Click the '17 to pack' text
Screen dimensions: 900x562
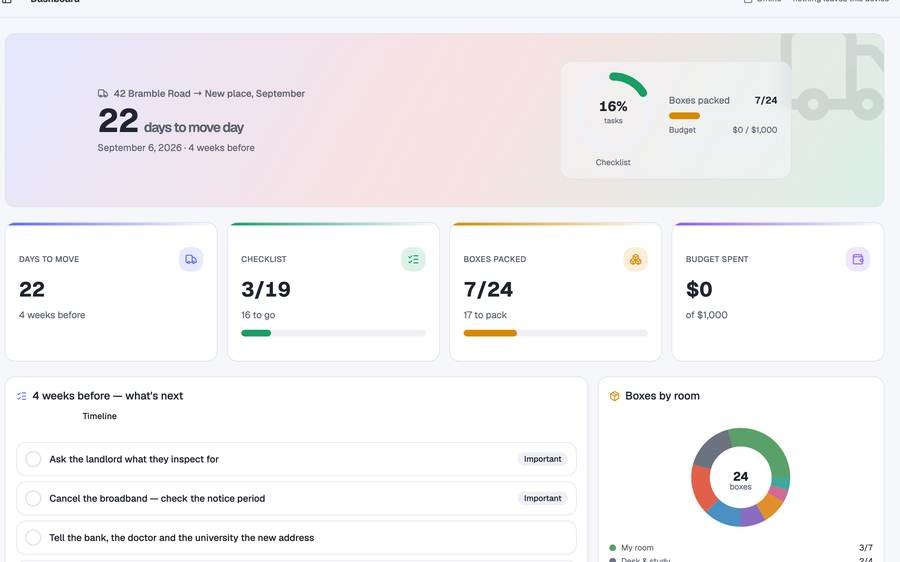pyautogui.click(x=485, y=315)
